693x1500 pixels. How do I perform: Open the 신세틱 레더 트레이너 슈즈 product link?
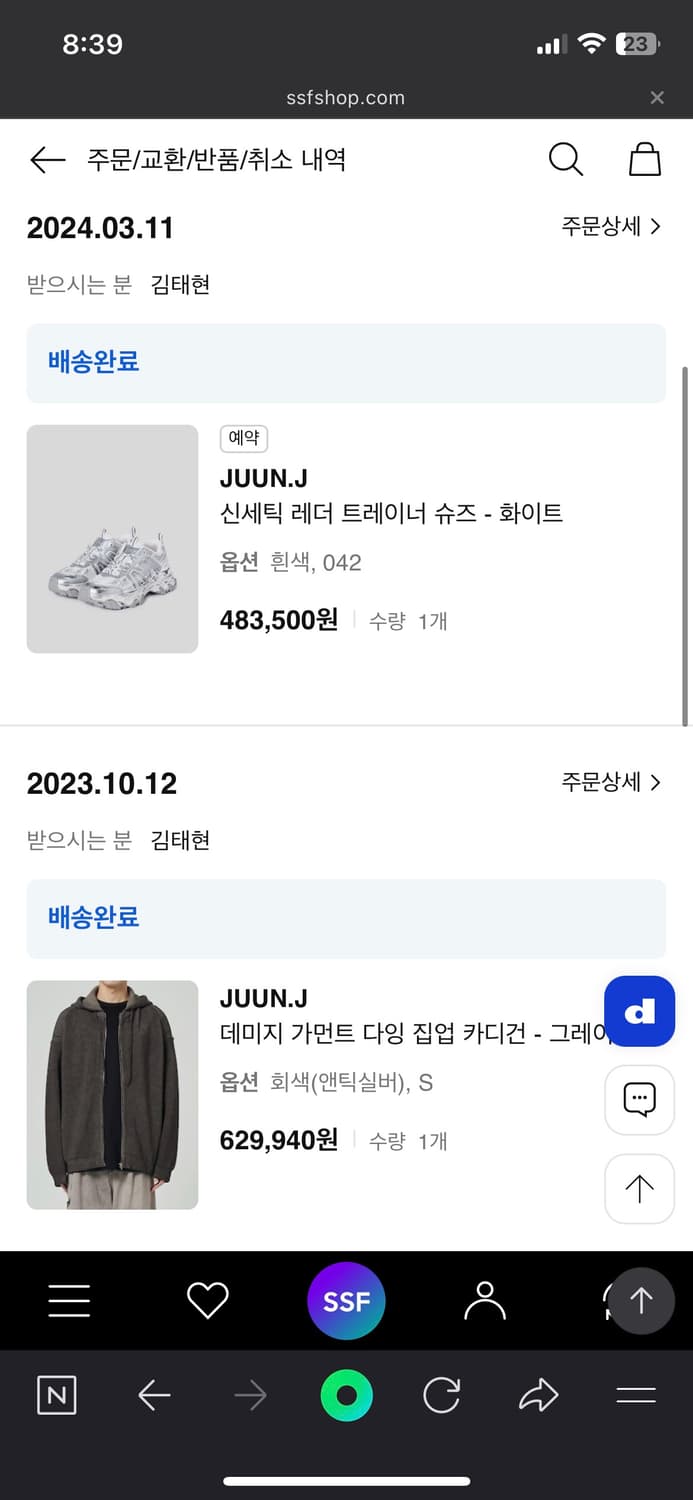point(391,514)
